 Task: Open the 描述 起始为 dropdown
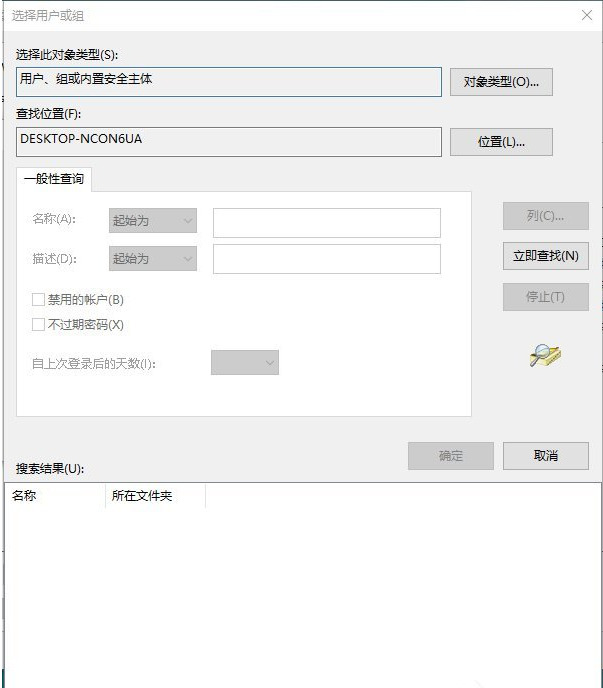[152, 258]
